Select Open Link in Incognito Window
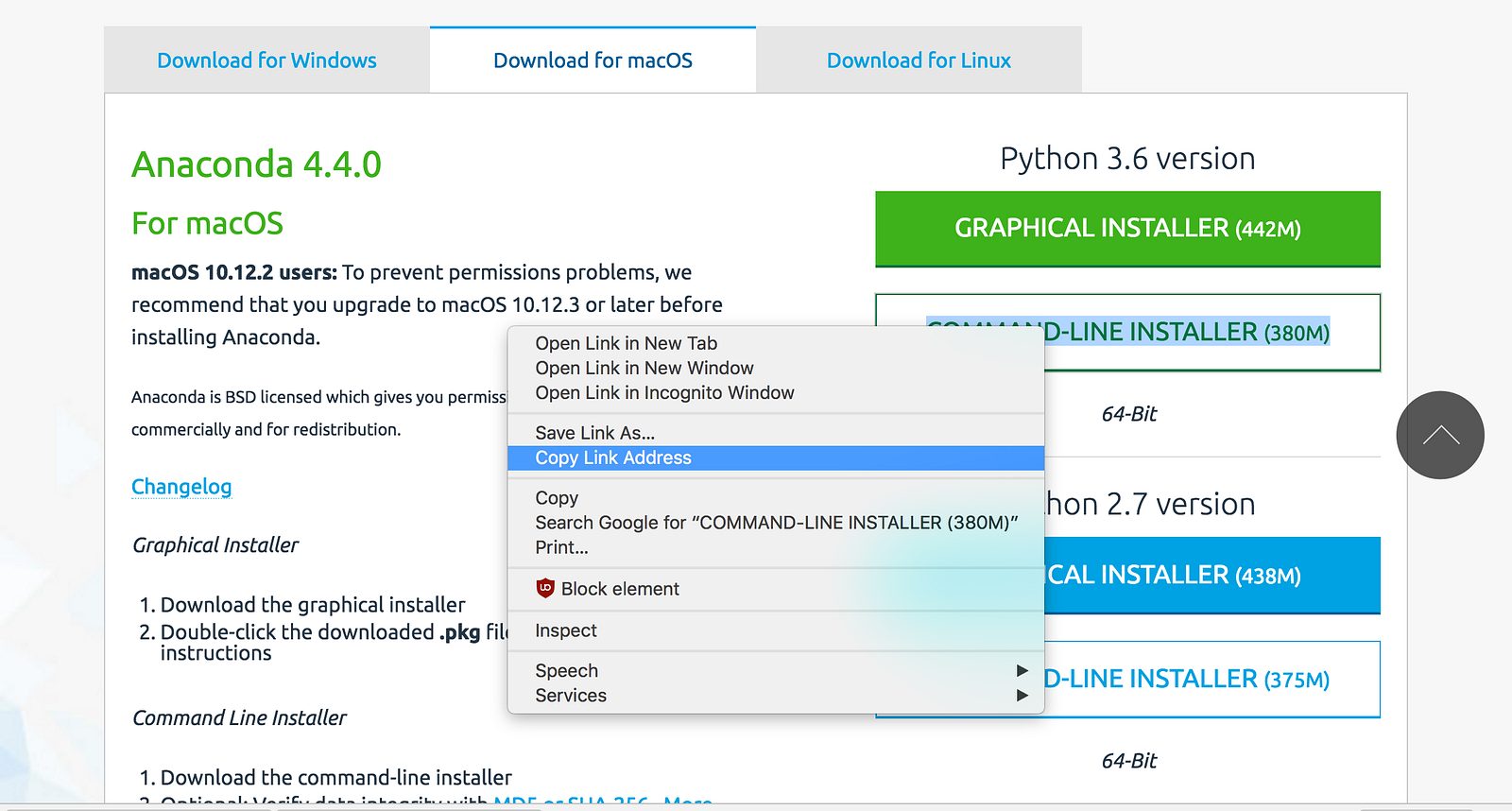 [x=664, y=392]
